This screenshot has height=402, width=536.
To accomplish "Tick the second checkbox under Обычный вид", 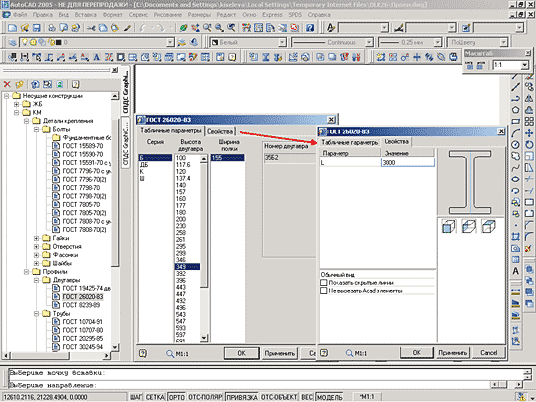I will pyautogui.click(x=323, y=291).
